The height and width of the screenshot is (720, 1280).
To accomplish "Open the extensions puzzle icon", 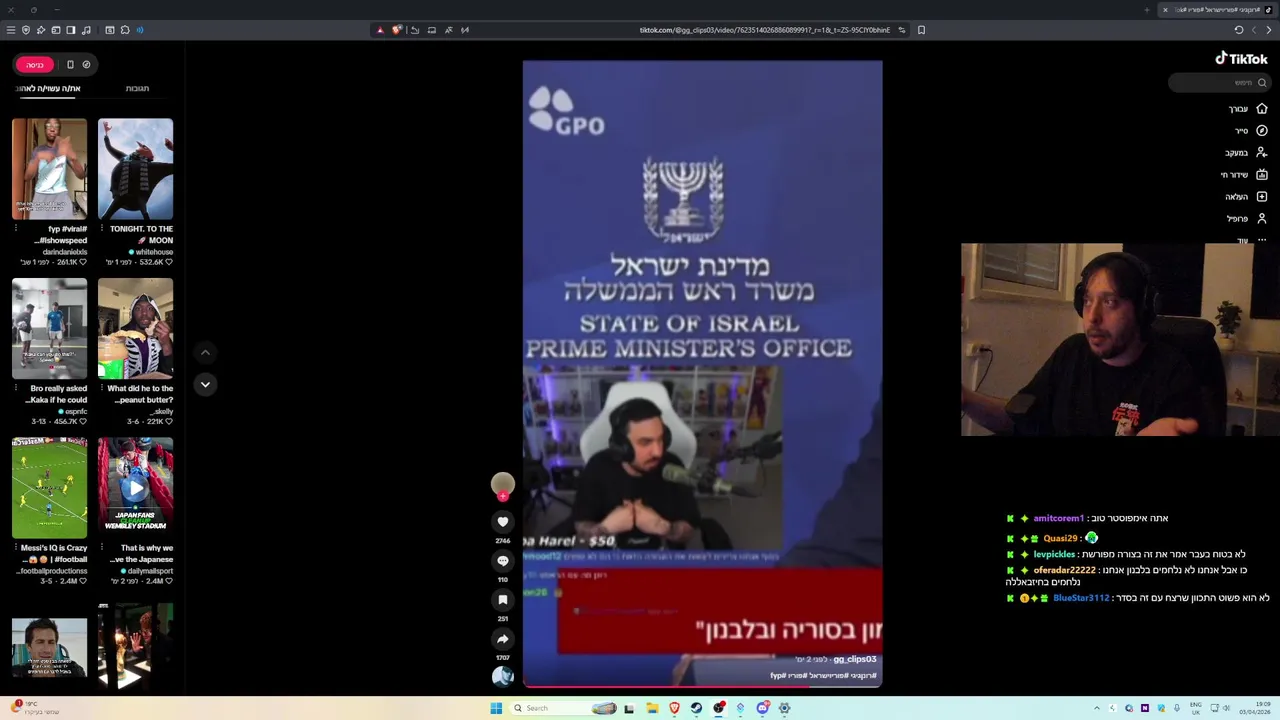I will tap(125, 30).
